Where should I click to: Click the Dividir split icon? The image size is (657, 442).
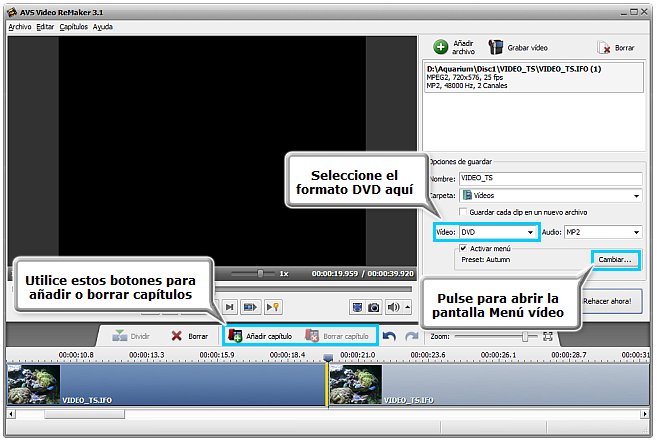[119, 336]
